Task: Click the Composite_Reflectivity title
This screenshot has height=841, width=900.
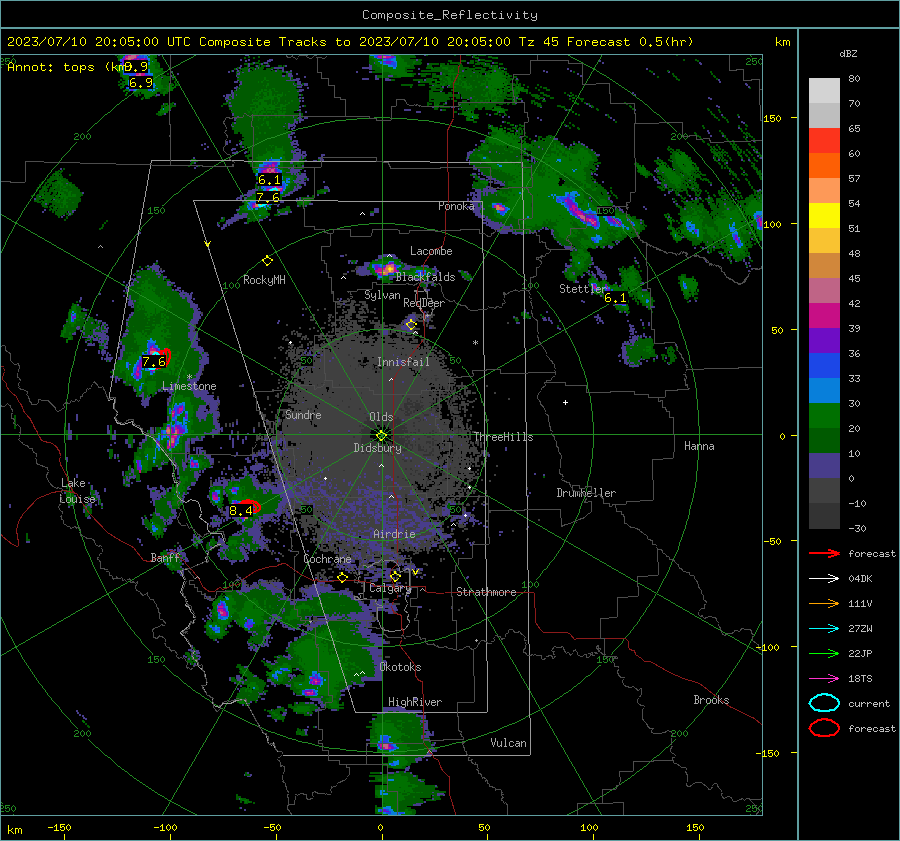Action: (449, 15)
